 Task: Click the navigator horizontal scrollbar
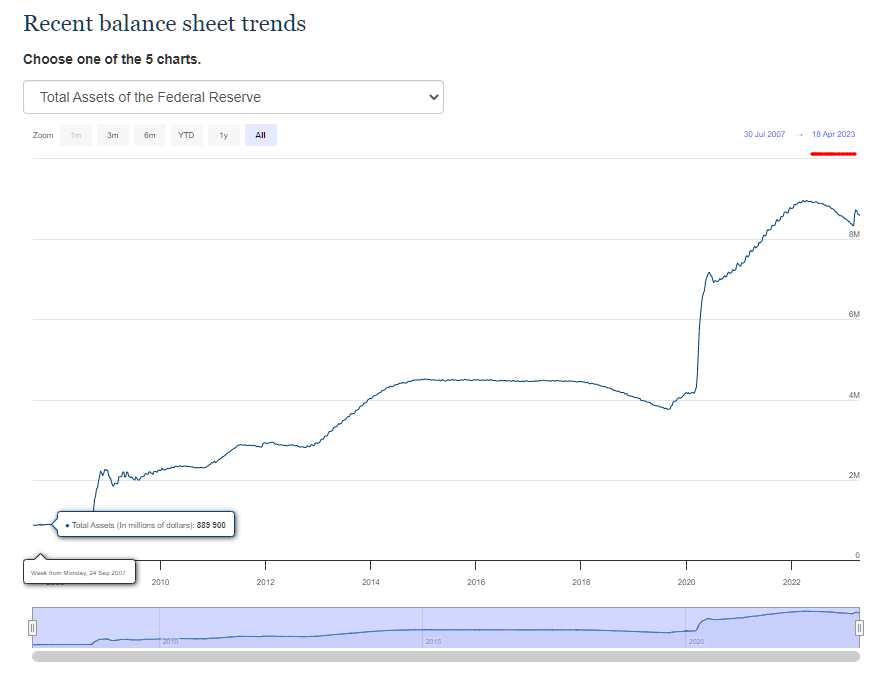coord(446,656)
